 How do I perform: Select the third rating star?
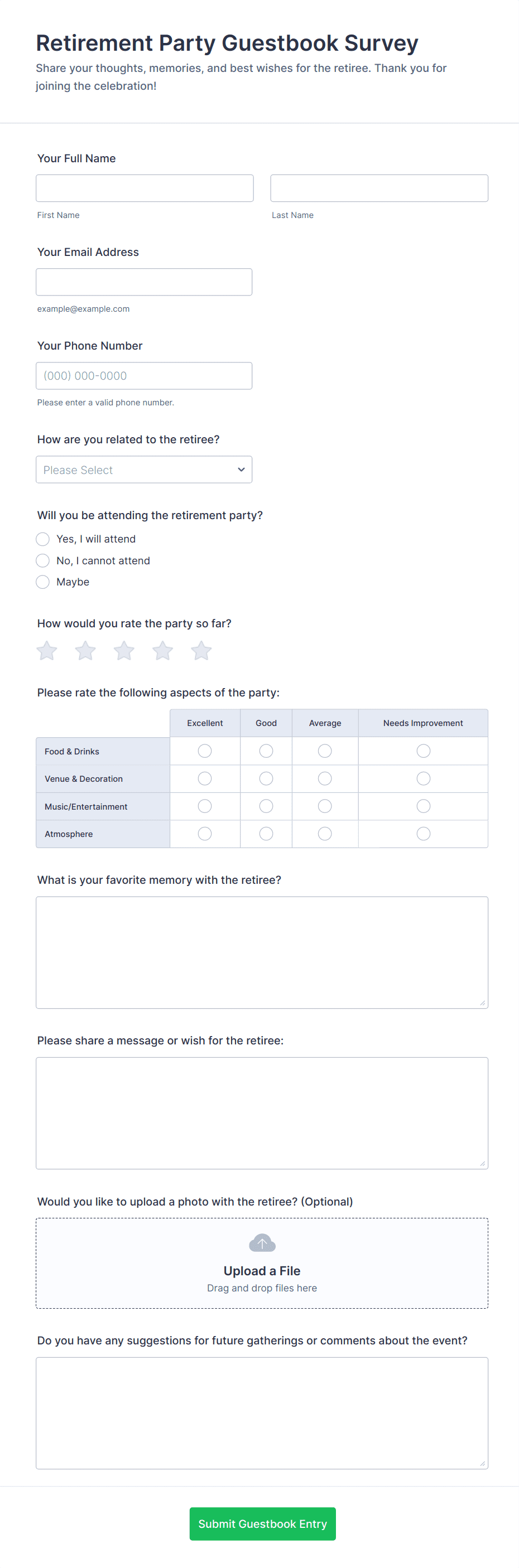point(124,651)
